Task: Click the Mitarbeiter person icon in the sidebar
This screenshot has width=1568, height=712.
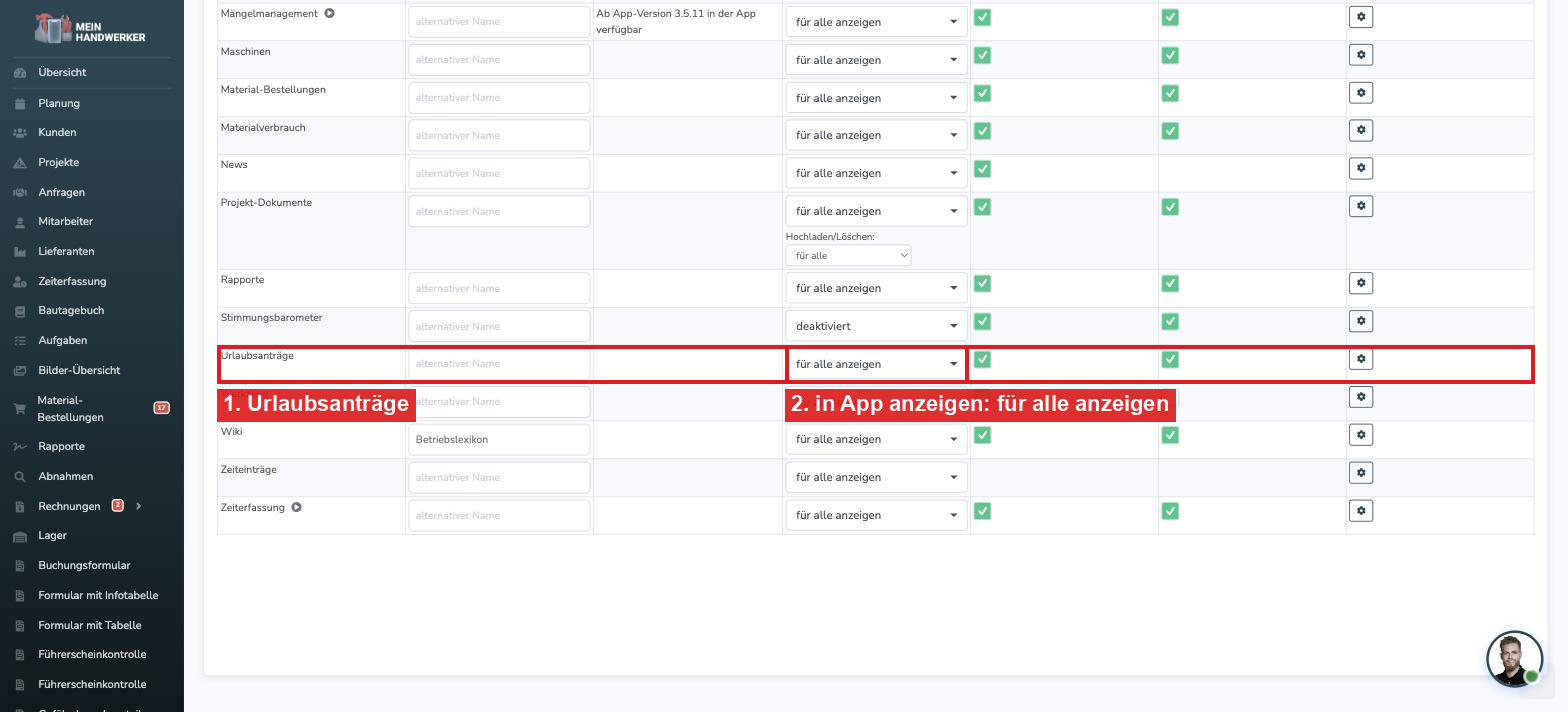Action: tap(20, 222)
